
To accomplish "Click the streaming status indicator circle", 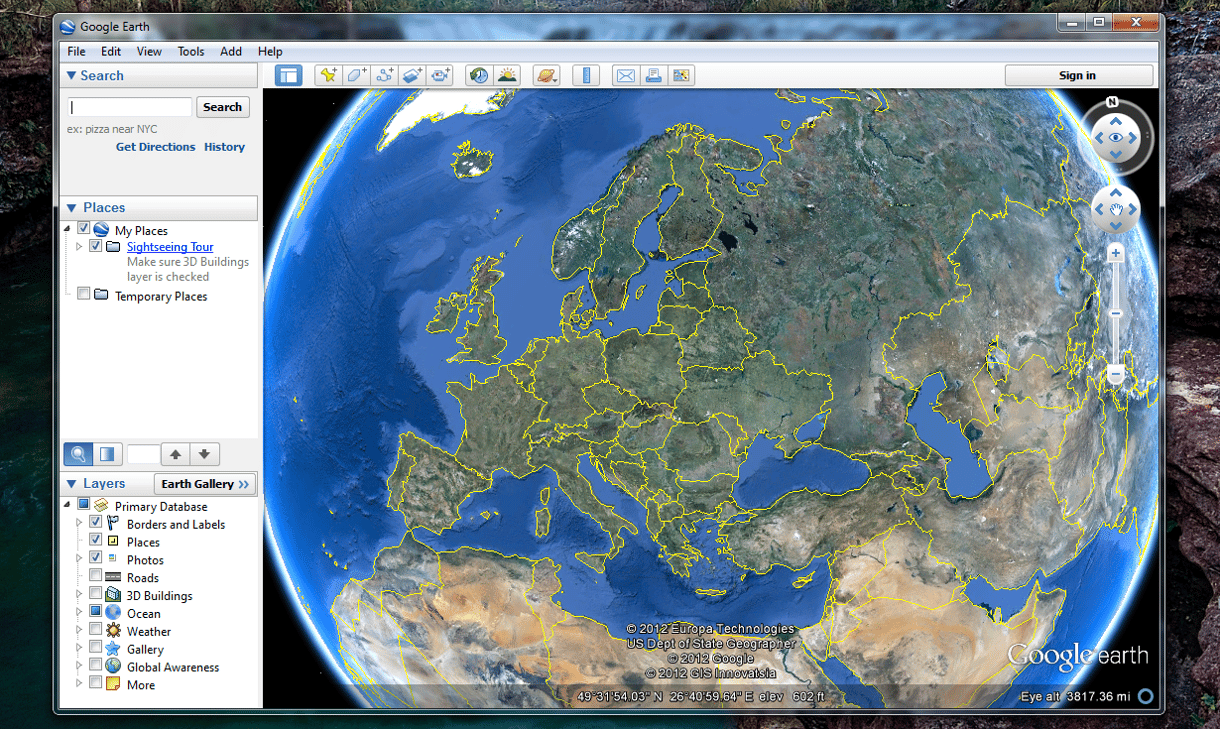I will tap(1145, 696).
